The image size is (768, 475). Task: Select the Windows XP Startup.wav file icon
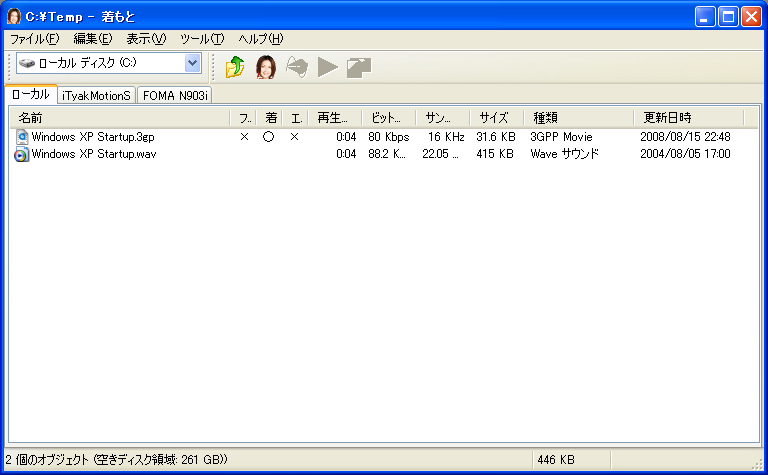tap(22, 154)
